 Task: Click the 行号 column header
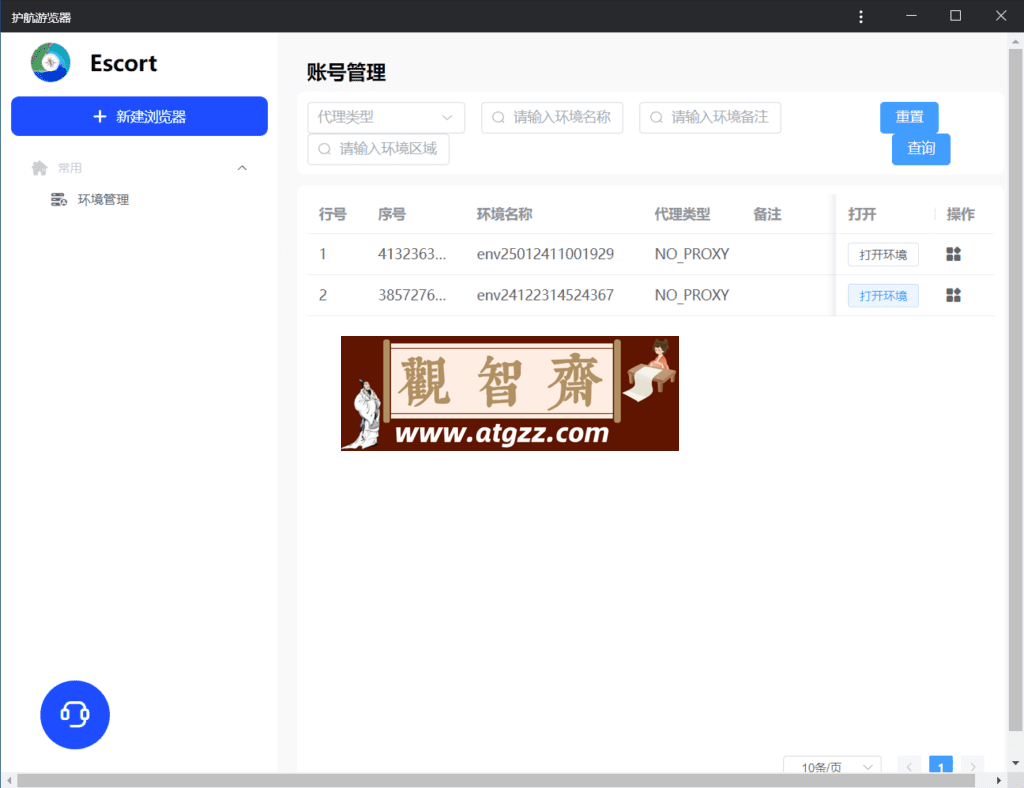pyautogui.click(x=332, y=214)
